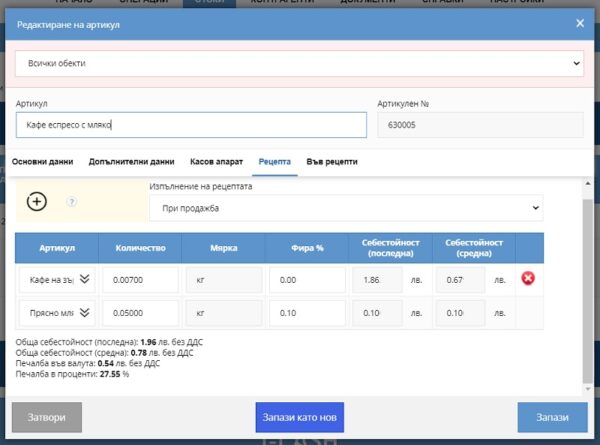Screen dimensions: 600x445
Task: Click the dialog's vertical scrollbar
Action: click(587, 290)
